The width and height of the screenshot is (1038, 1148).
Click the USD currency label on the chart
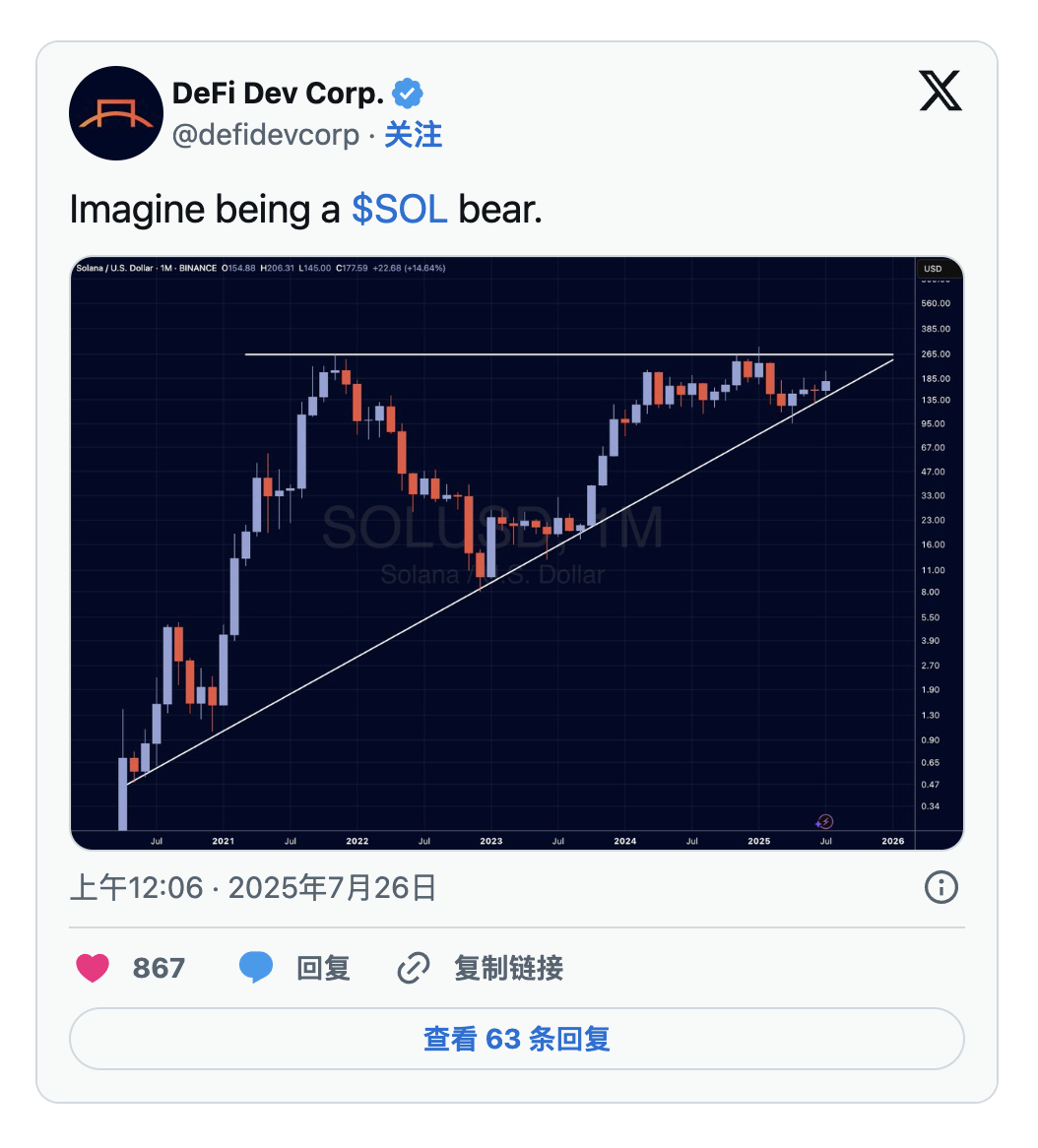click(x=932, y=268)
